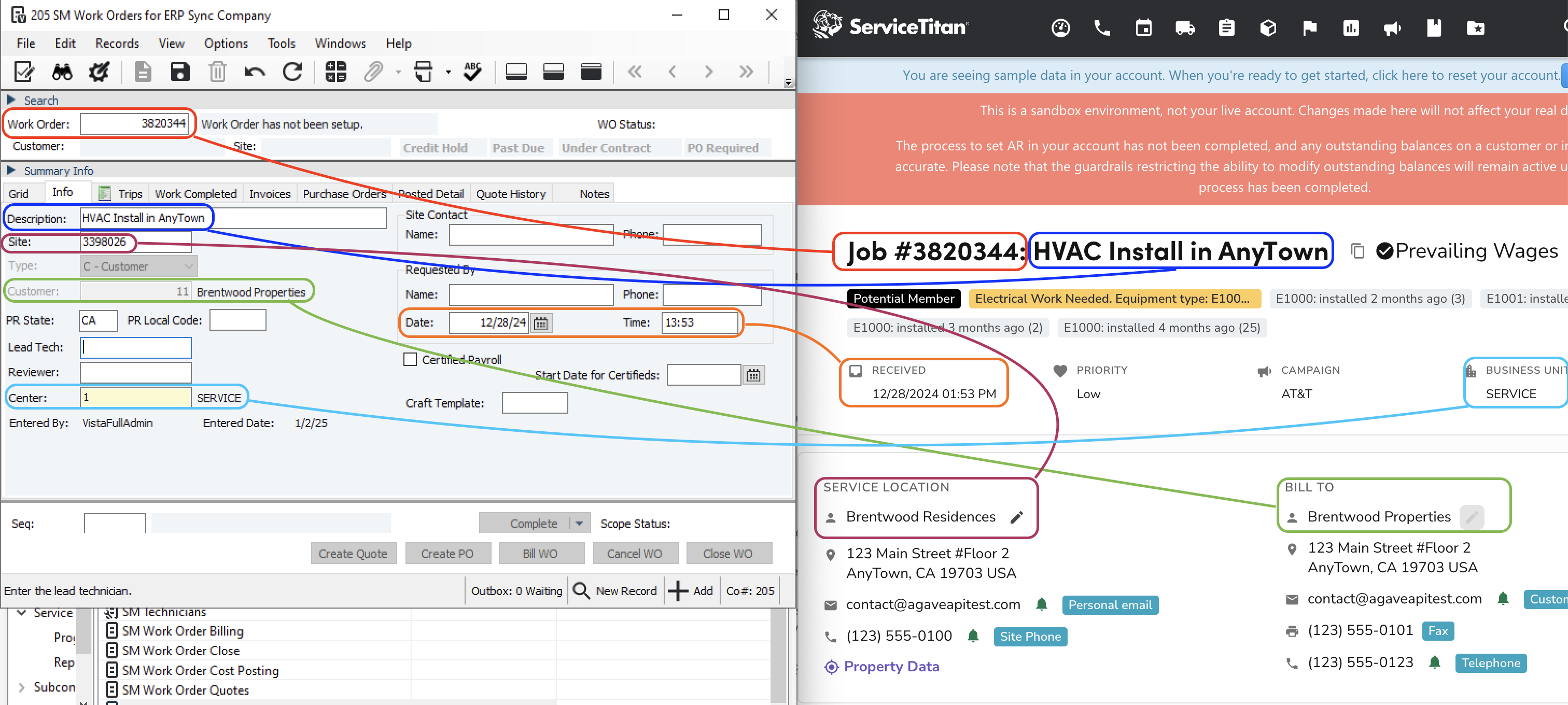Click the Close WO button

tap(728, 554)
